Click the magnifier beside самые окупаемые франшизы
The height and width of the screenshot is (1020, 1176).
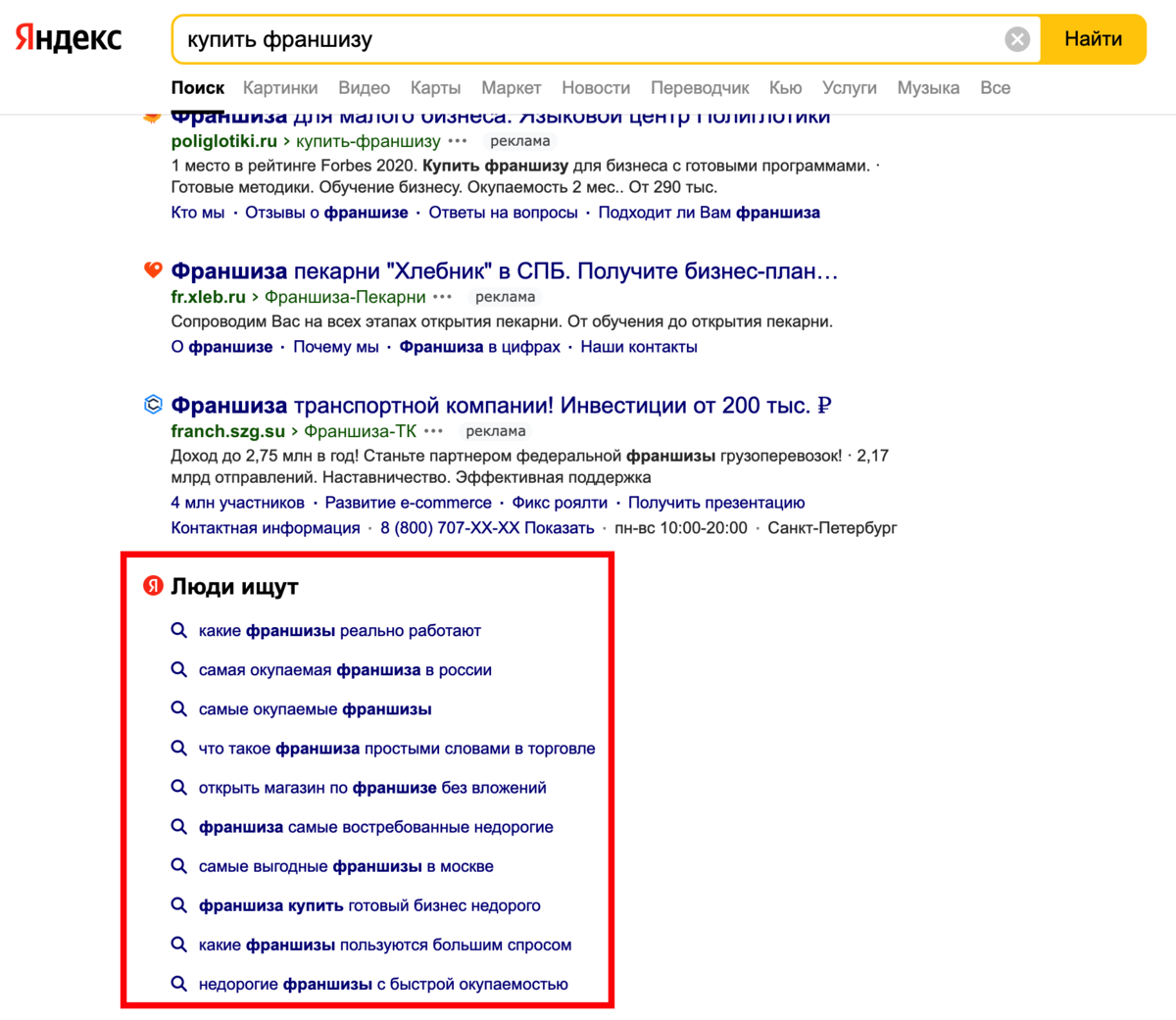[178, 709]
